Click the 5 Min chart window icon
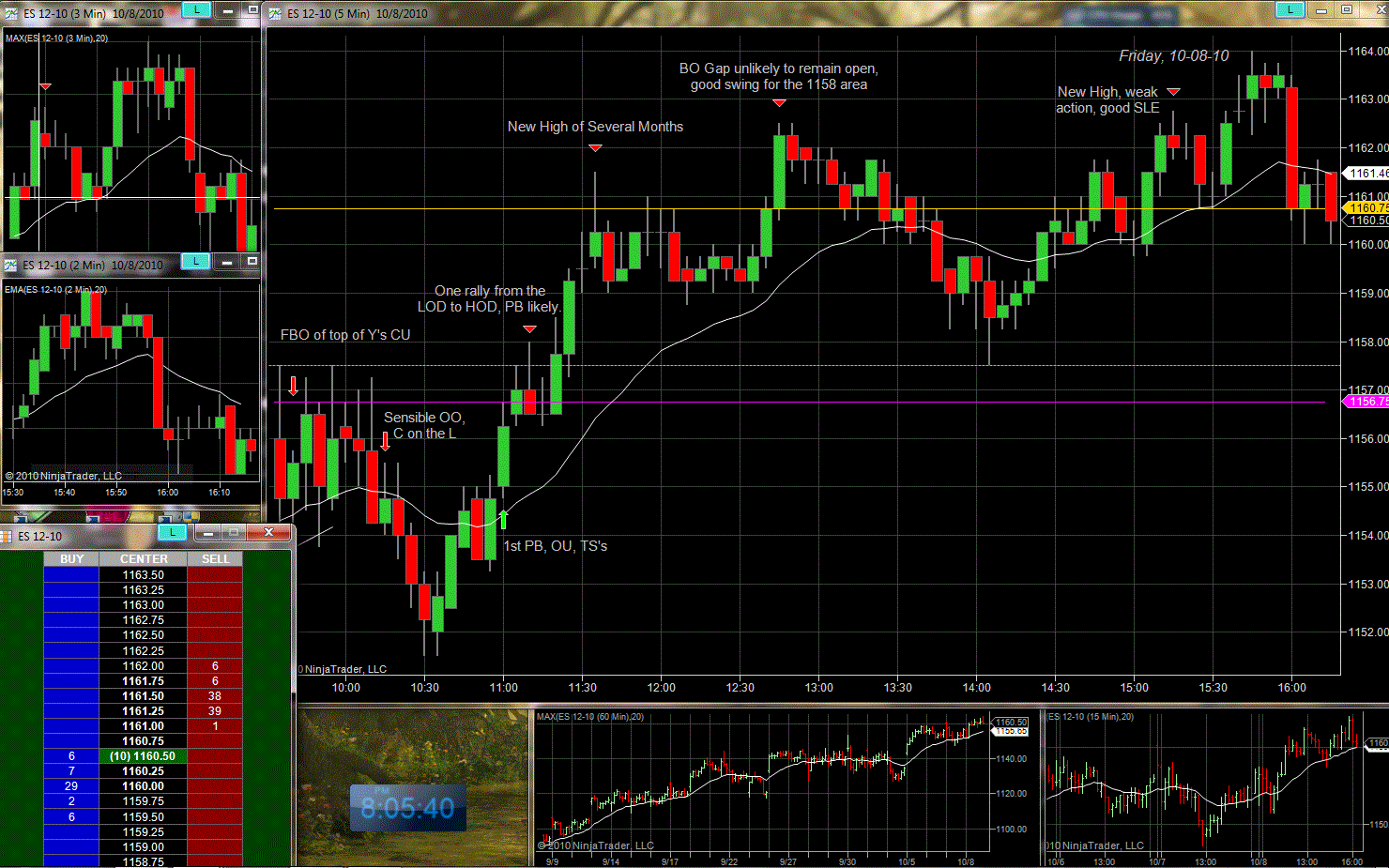The image size is (1389, 868). pos(276,14)
